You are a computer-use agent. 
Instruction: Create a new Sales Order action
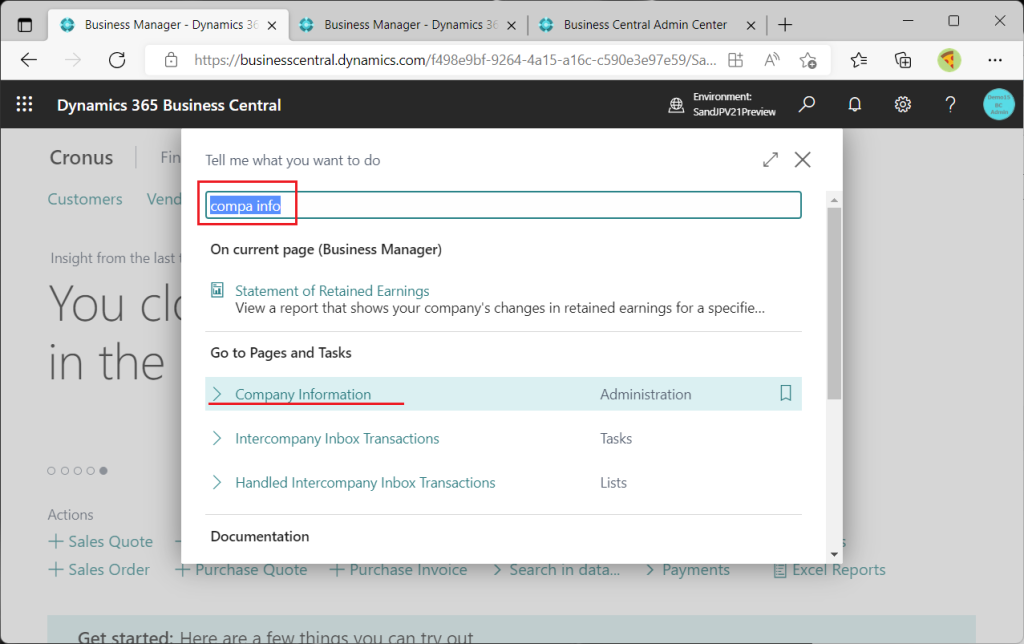pos(99,570)
